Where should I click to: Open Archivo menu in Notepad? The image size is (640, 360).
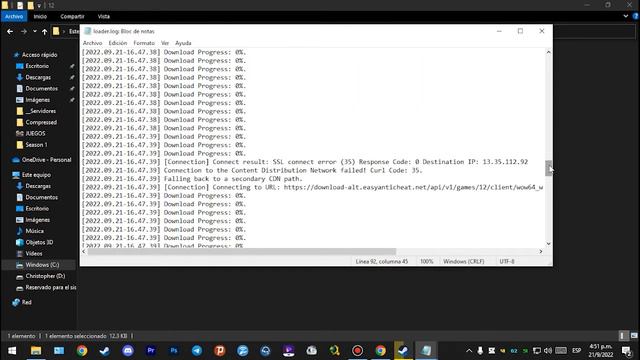[x=92, y=43]
